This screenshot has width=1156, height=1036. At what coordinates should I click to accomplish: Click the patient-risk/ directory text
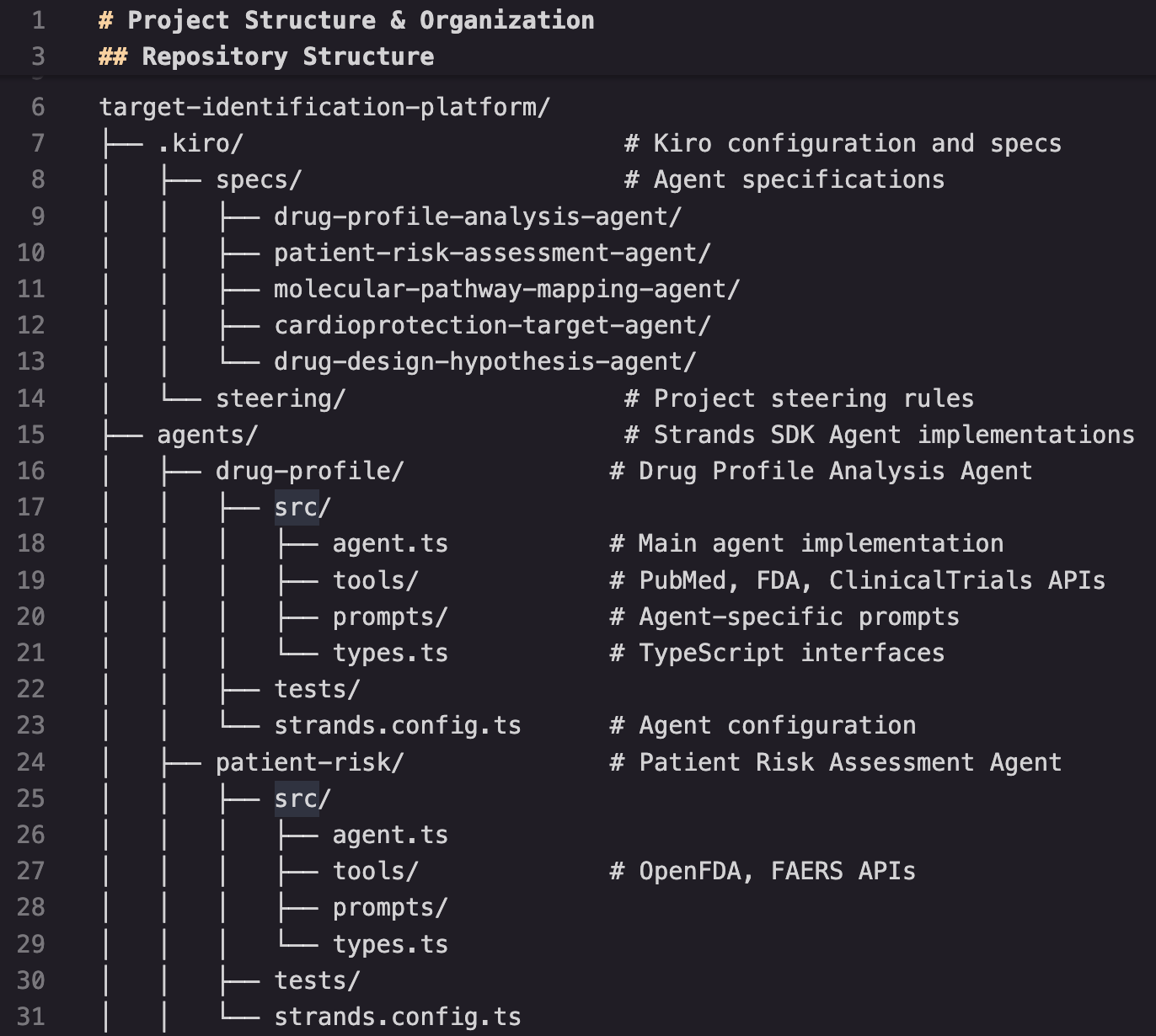point(309,762)
